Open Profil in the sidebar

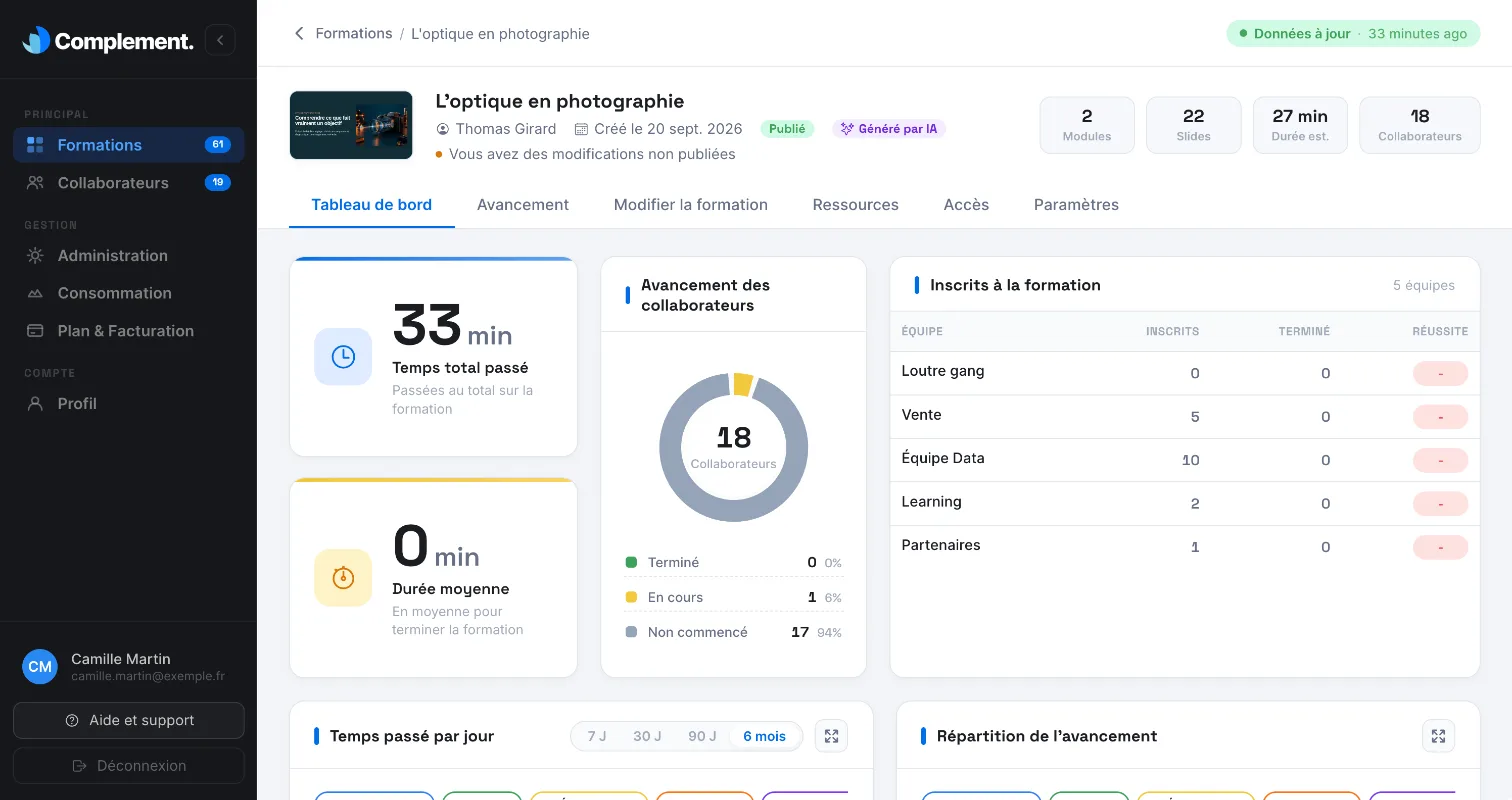click(129, 403)
